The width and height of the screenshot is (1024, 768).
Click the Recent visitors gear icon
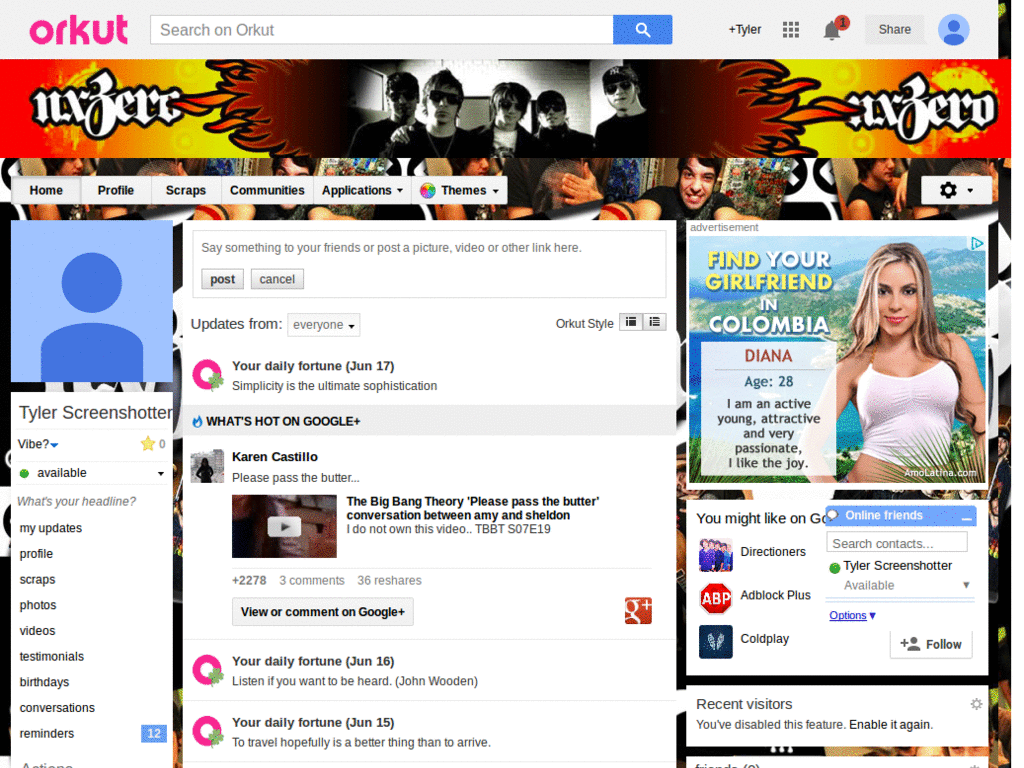(x=976, y=704)
